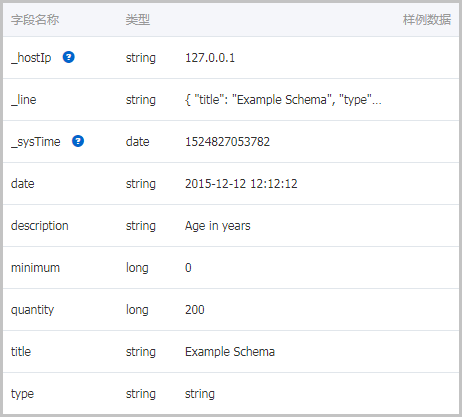Click help icon next to _hostIp
462x417 pixels.
click(69, 57)
